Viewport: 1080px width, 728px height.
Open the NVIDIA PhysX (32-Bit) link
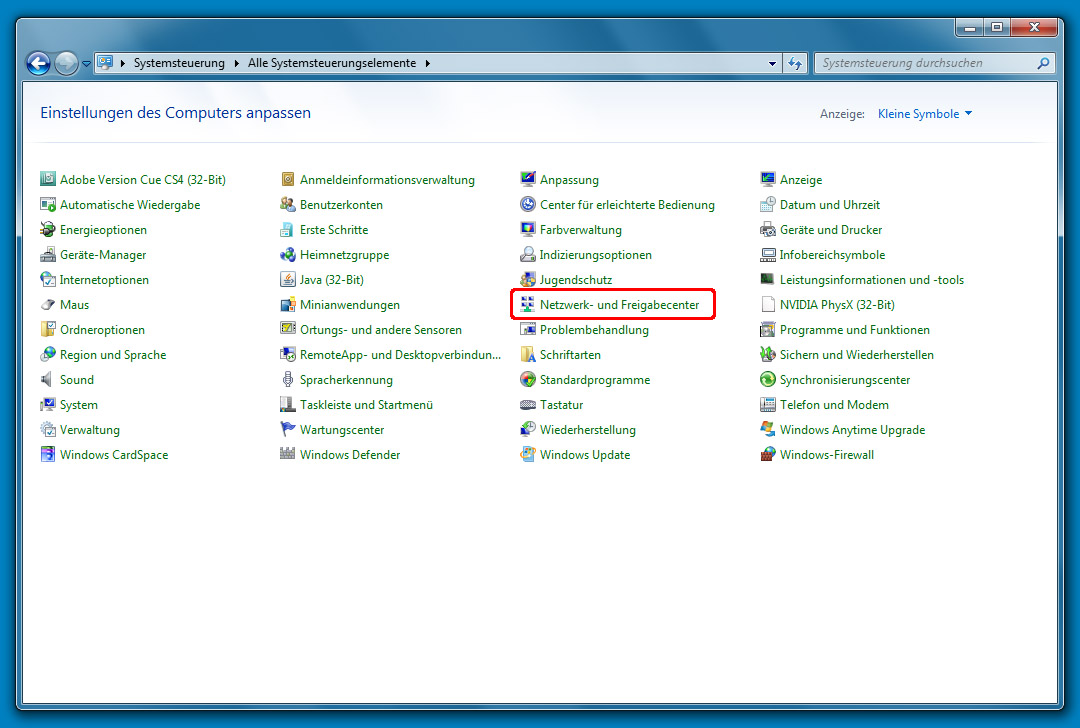[x=838, y=304]
